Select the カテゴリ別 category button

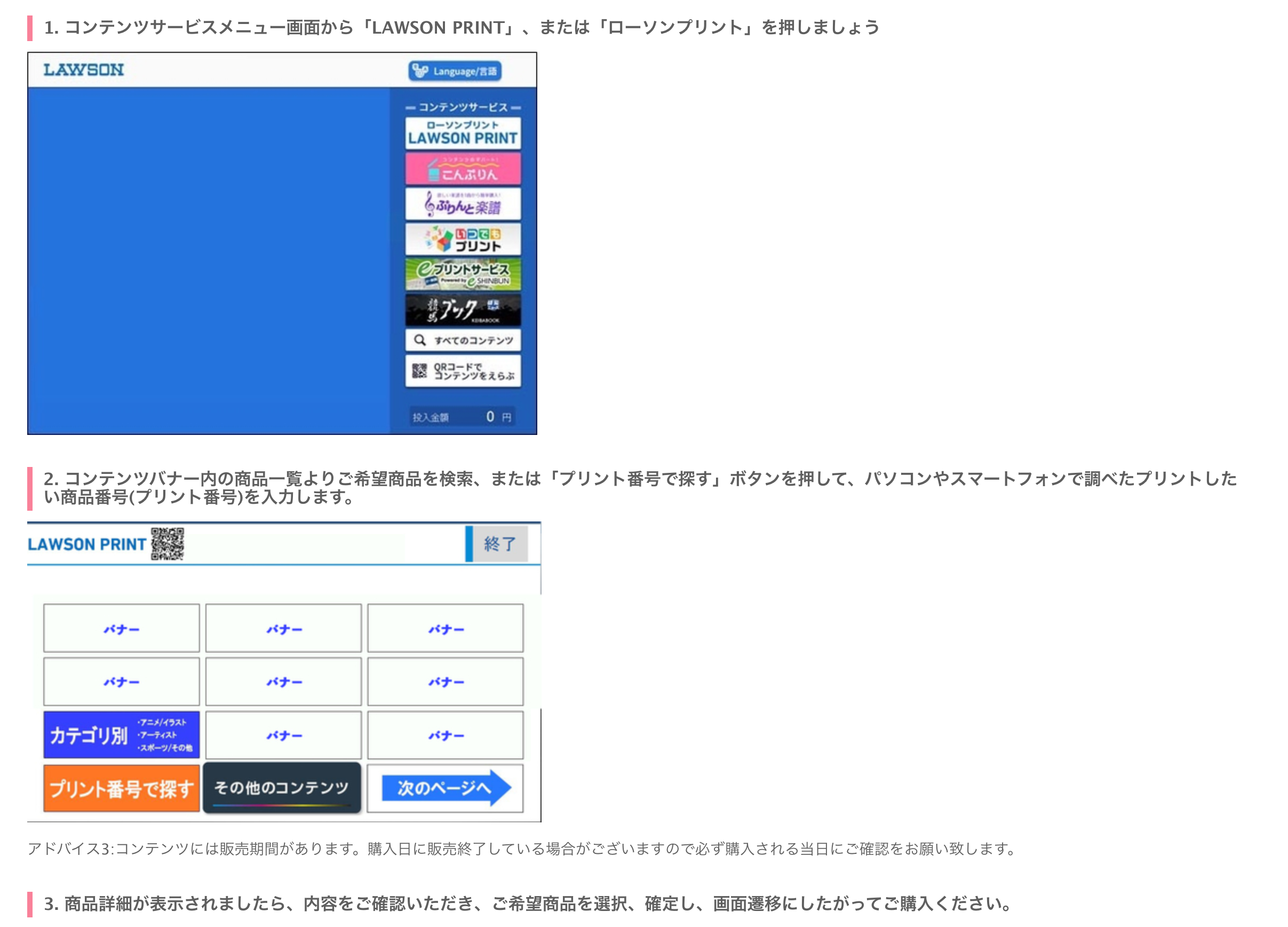[122, 735]
